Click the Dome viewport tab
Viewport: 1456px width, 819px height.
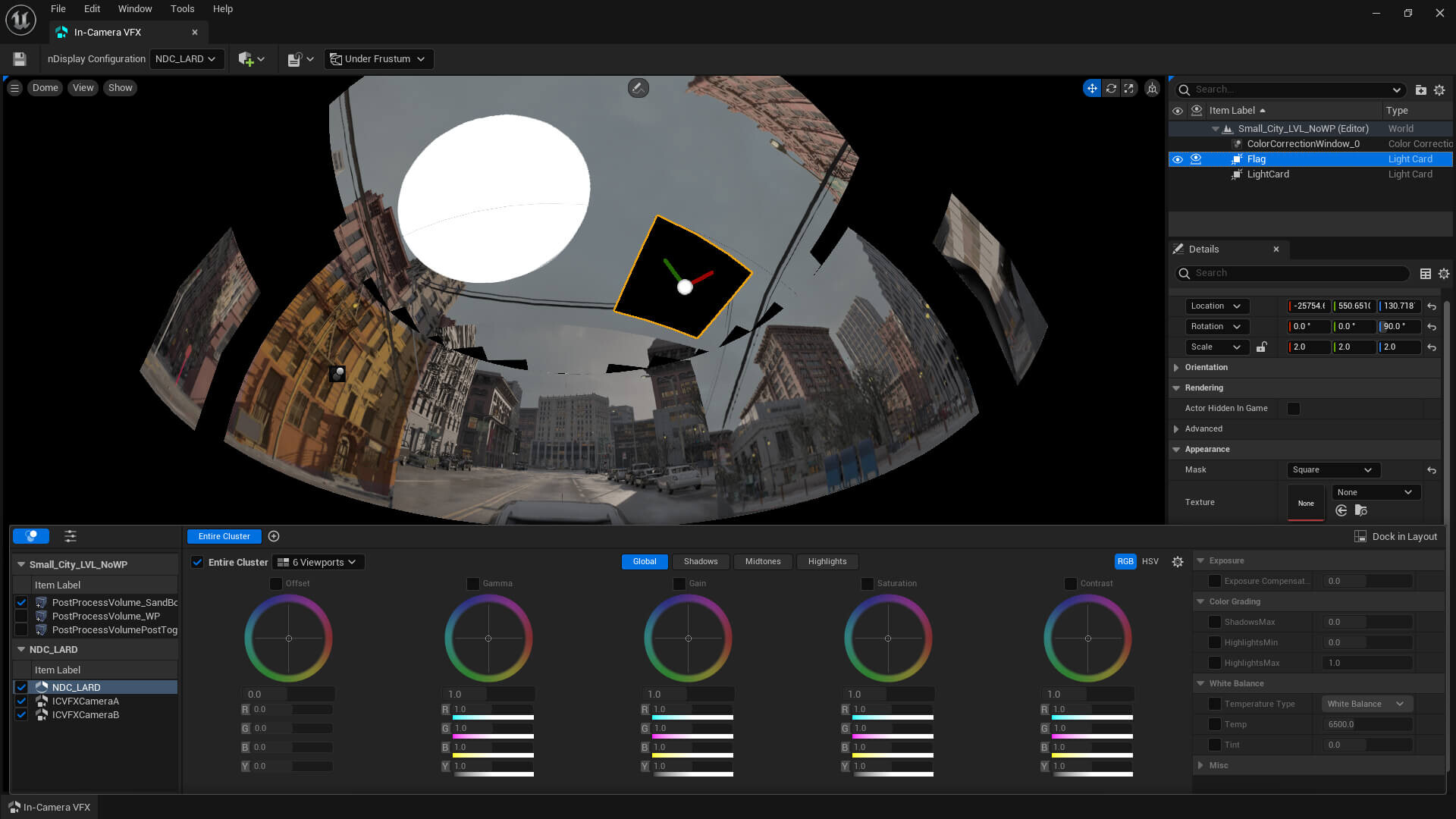click(45, 88)
